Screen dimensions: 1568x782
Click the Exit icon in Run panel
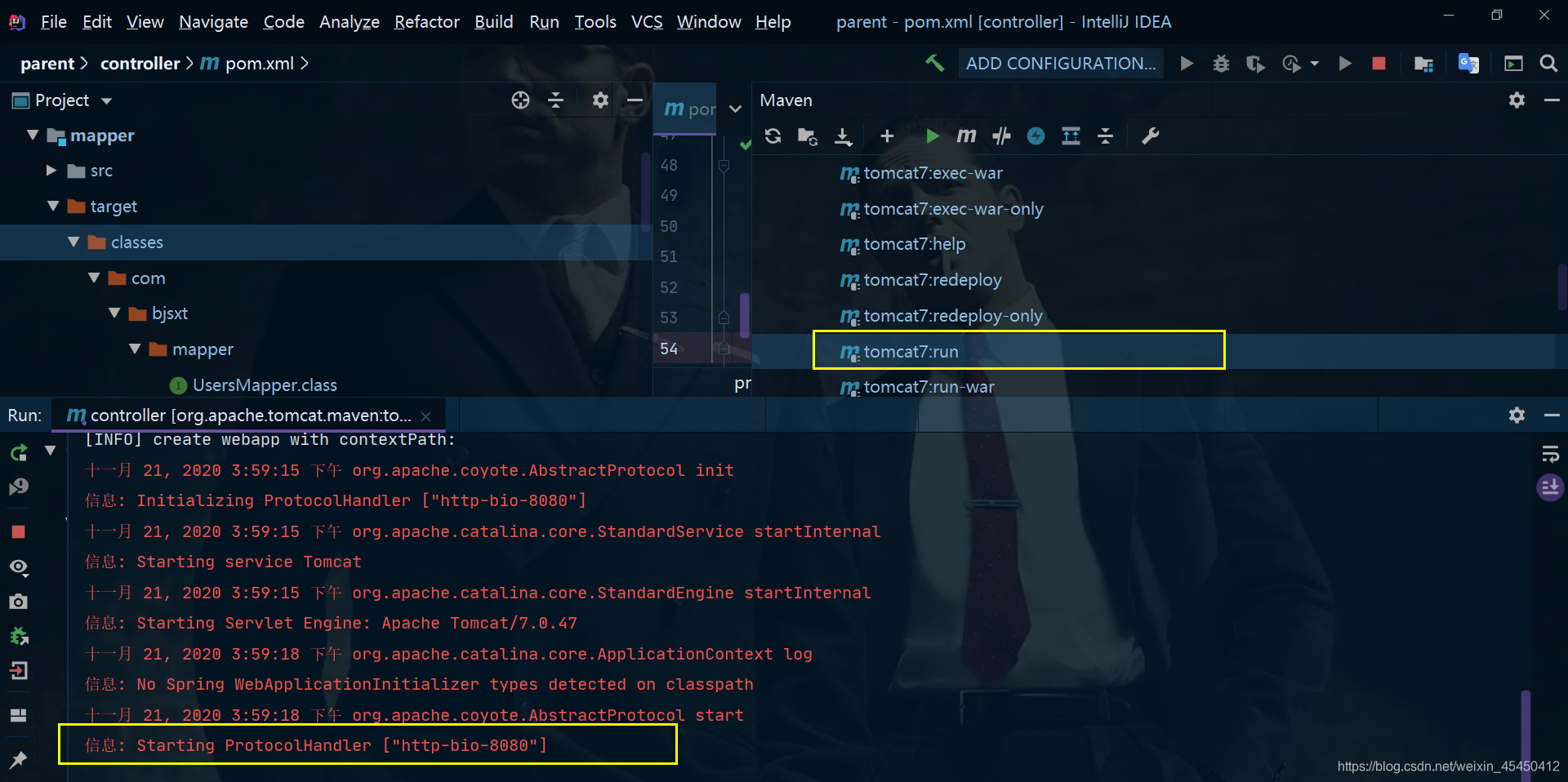(19, 671)
